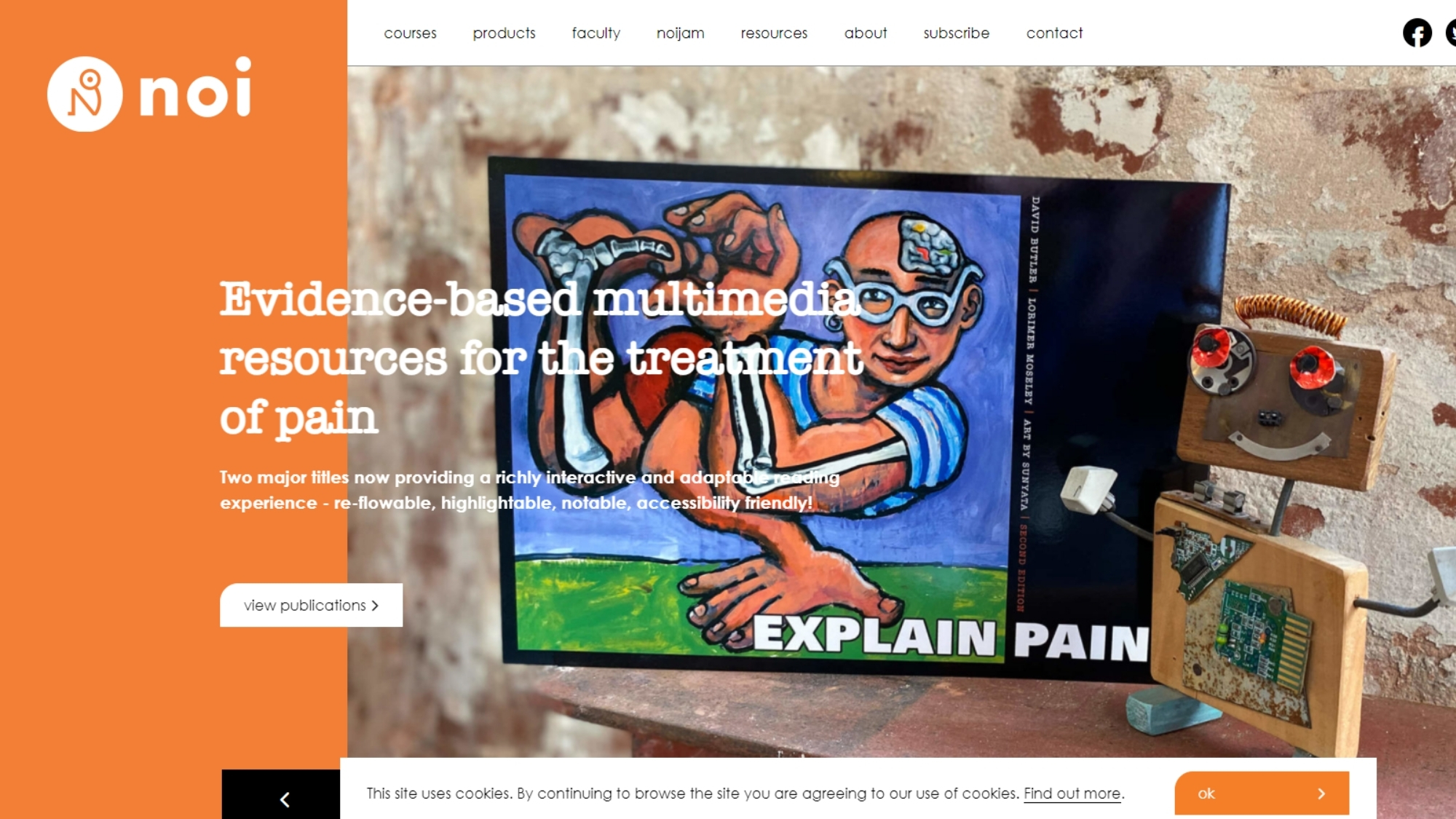
Task: Click the arrow in ok button
Action: pyautogui.click(x=1321, y=794)
